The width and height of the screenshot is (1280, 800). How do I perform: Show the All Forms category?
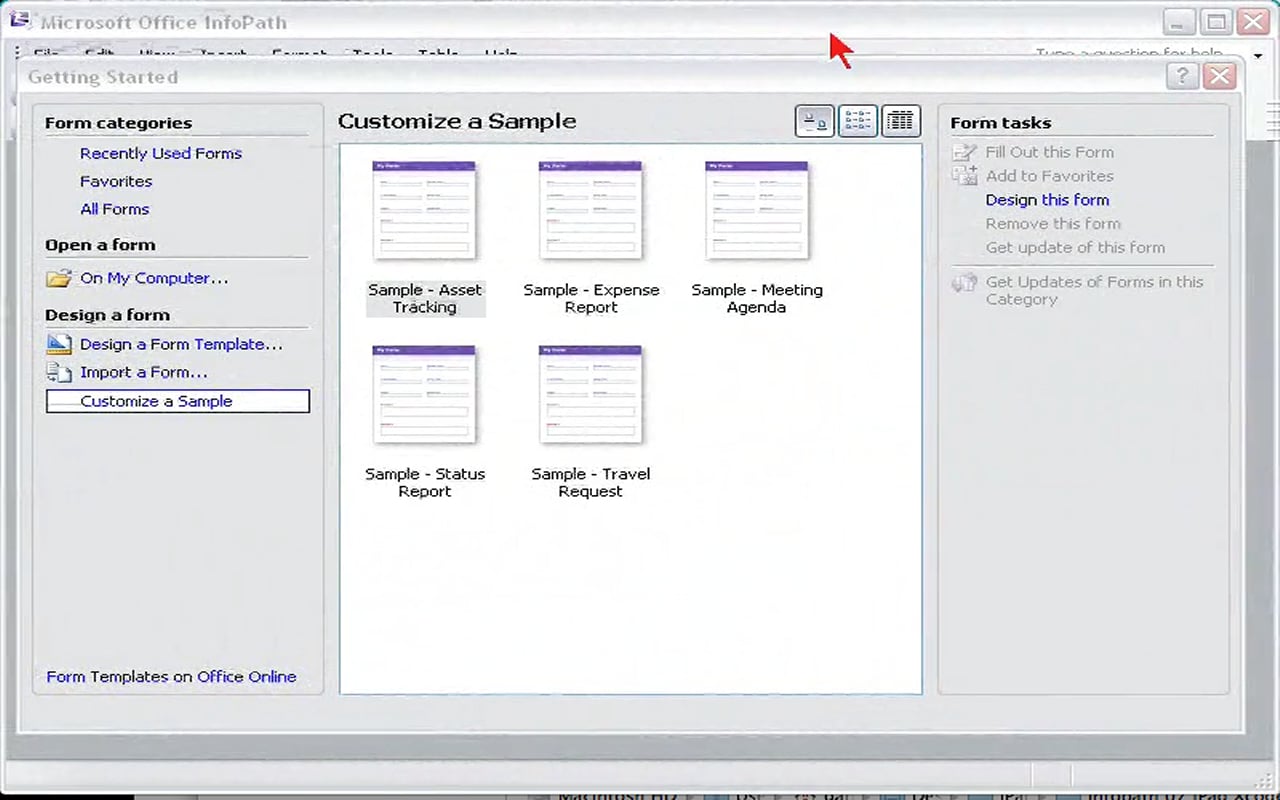(x=114, y=209)
